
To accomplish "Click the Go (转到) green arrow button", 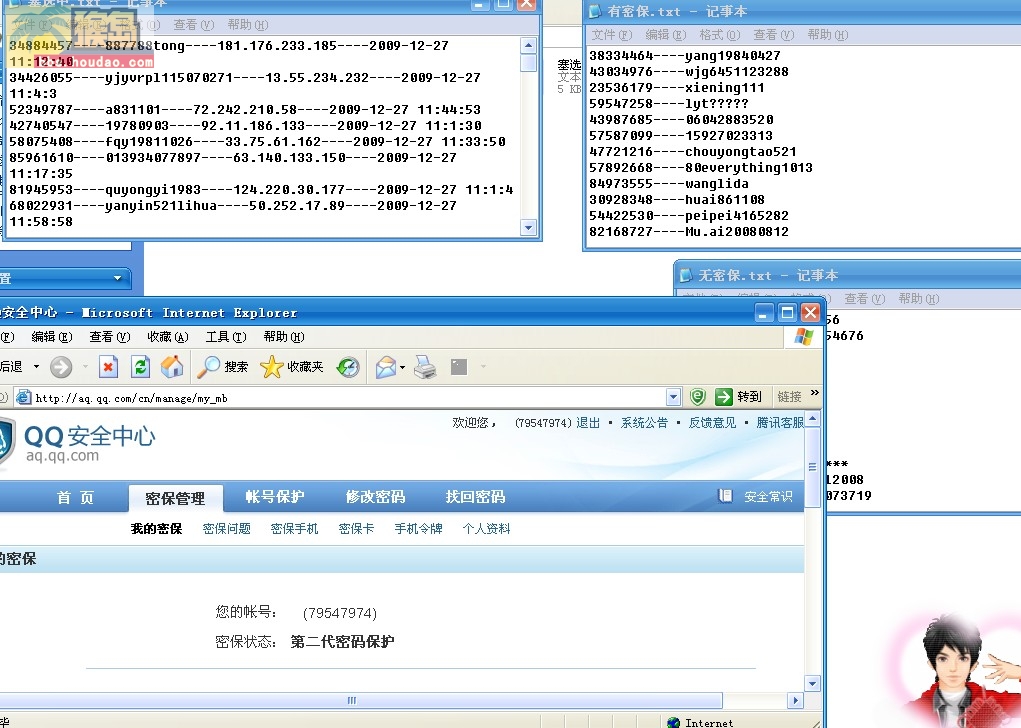I will [x=738, y=397].
